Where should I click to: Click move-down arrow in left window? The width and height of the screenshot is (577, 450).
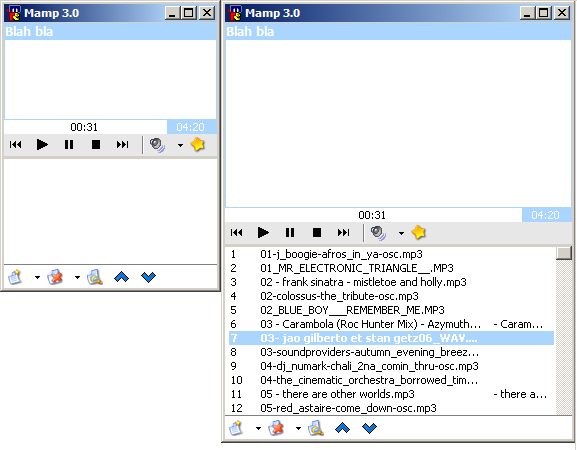point(149,277)
